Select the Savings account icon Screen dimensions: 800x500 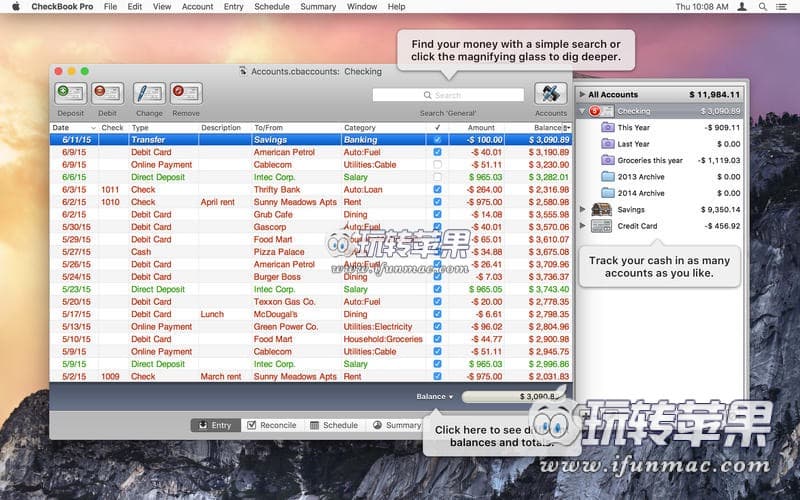coord(601,209)
